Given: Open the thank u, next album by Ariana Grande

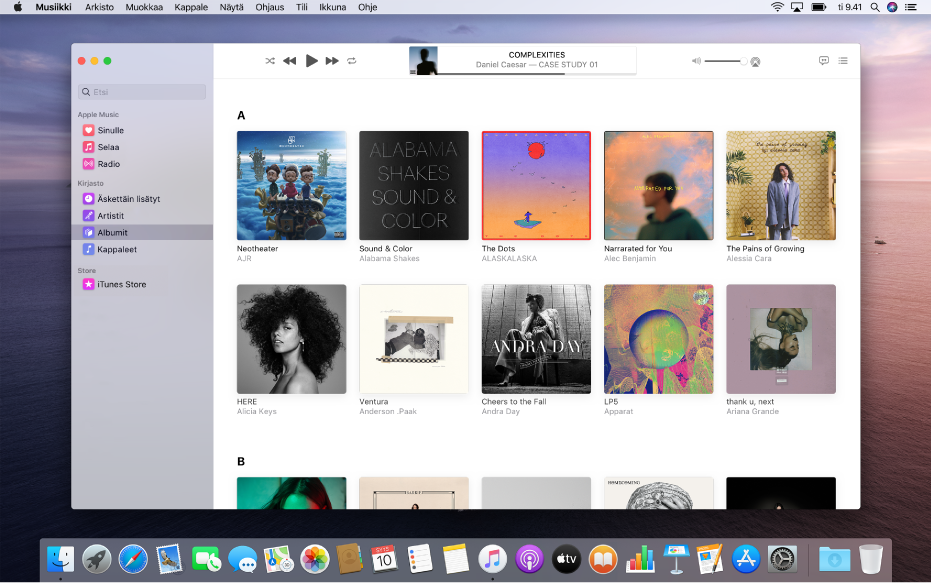Looking at the screenshot, I should pos(780,339).
